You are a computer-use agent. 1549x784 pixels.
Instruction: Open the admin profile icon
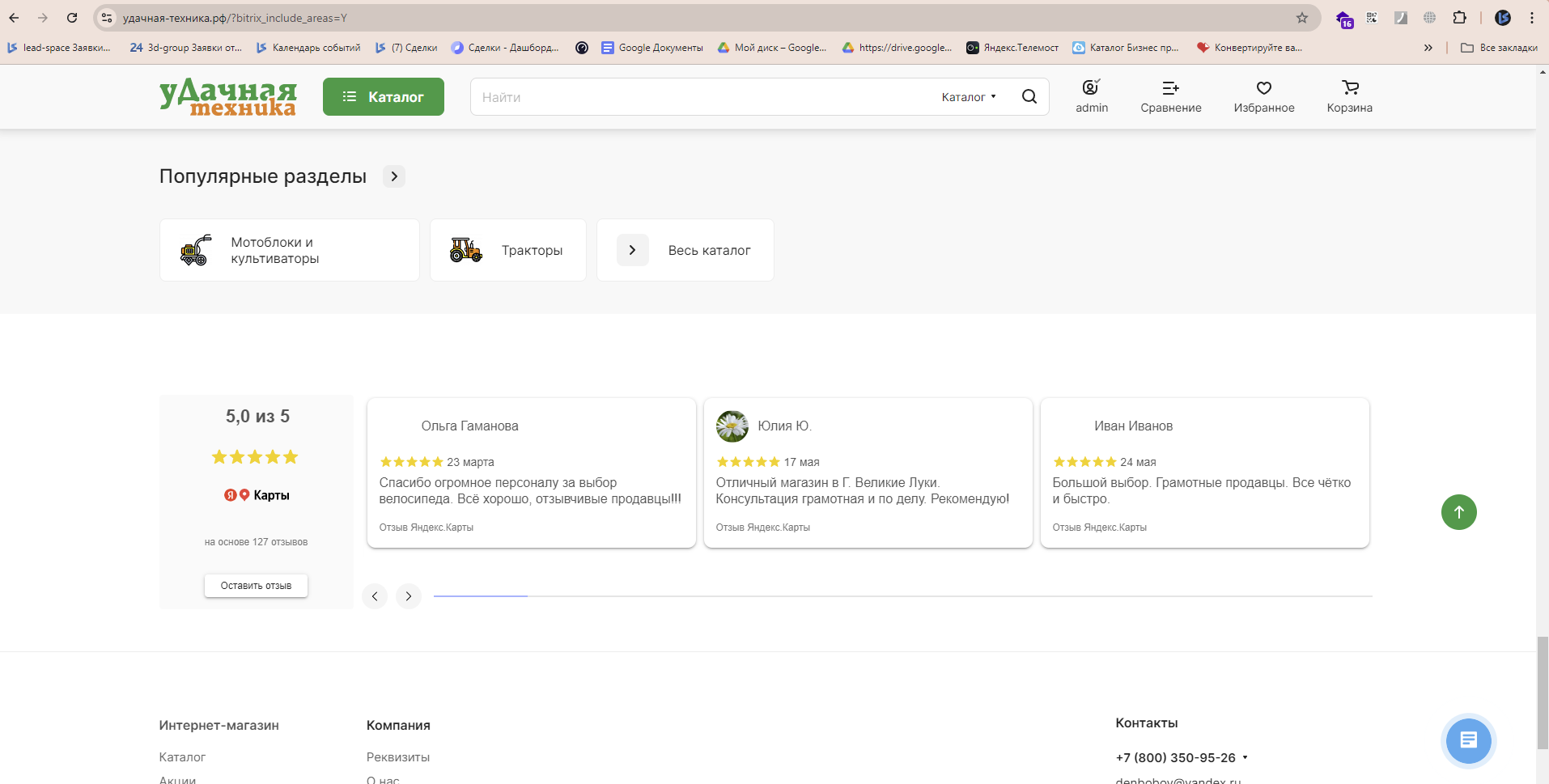pos(1091,88)
